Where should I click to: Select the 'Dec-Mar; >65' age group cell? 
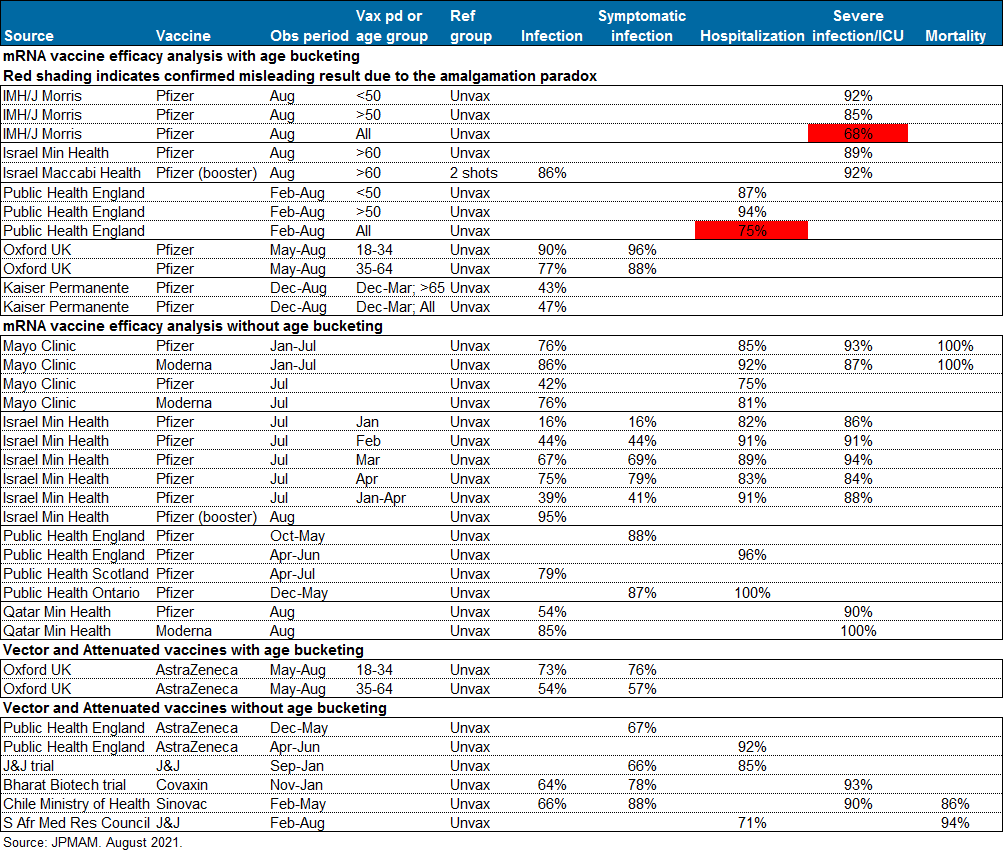[400, 288]
